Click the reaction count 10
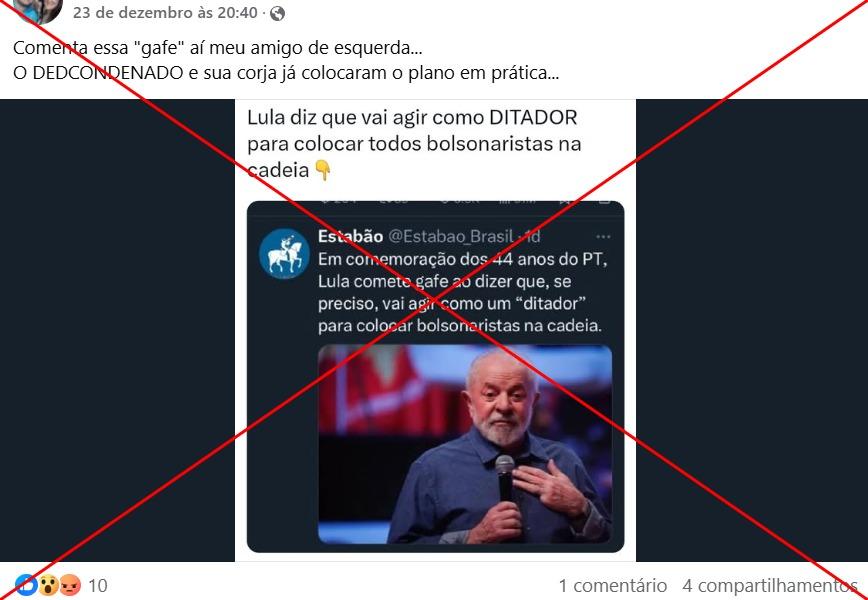Viewport: 868px width, 600px height. click(x=98, y=585)
